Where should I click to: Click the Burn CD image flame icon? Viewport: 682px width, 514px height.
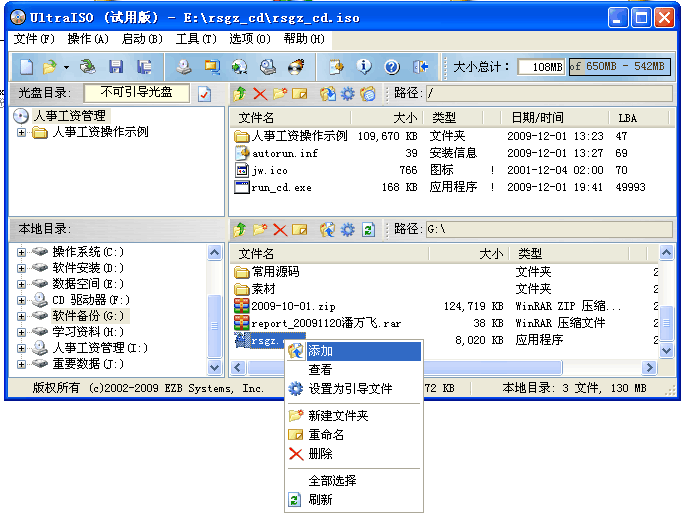coord(296,67)
